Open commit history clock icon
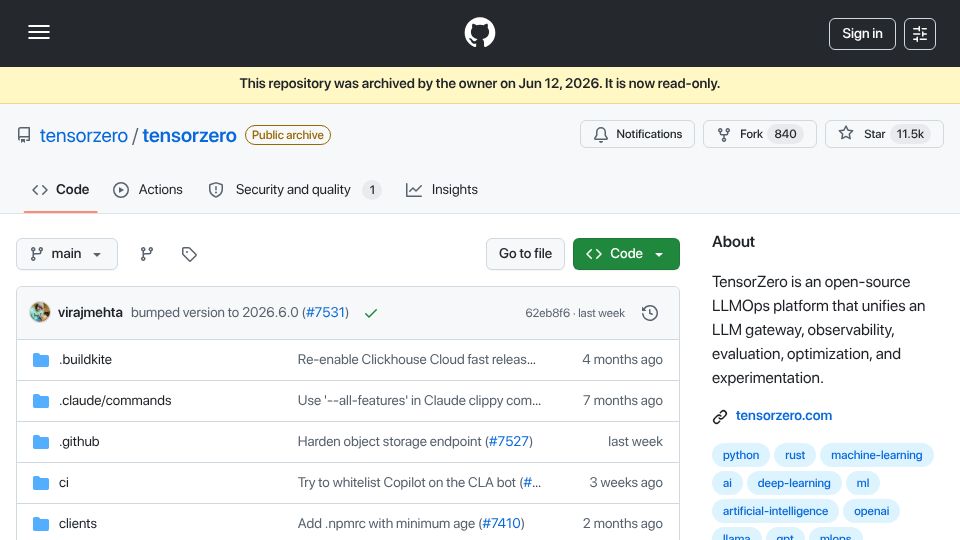960x540 pixels. 650,313
